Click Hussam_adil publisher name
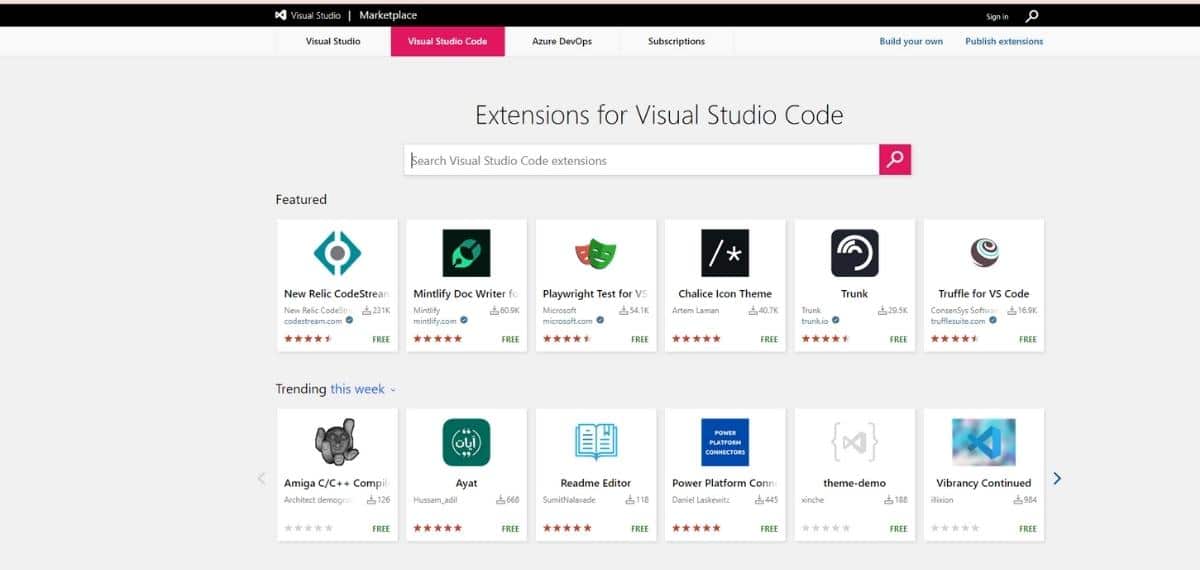Screen dimensions: 1200x570 pyautogui.click(x=434, y=500)
